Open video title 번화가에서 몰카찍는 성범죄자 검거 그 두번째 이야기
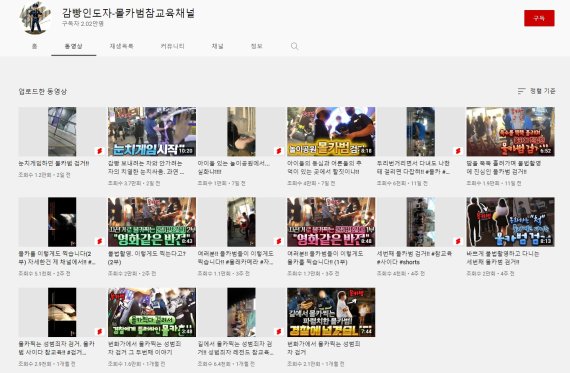 click(x=145, y=348)
